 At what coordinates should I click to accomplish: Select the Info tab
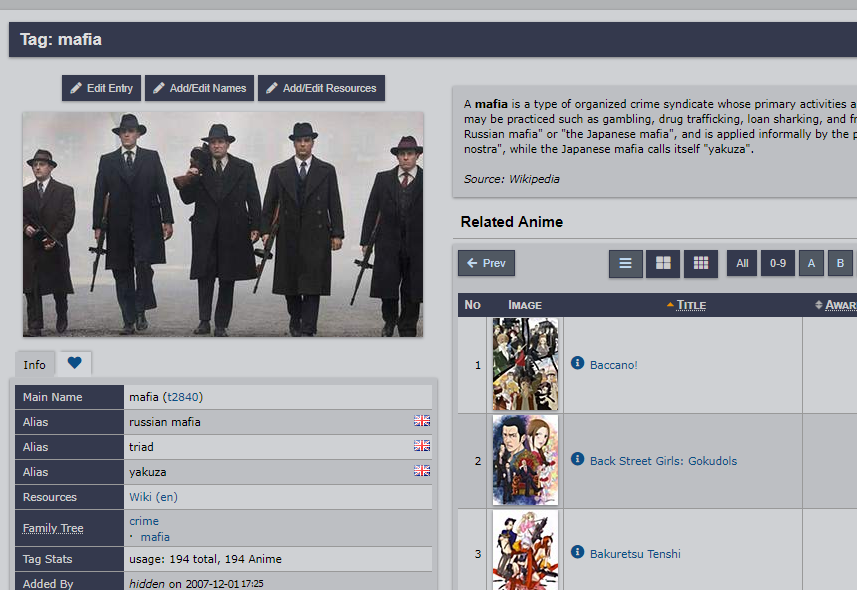(35, 364)
